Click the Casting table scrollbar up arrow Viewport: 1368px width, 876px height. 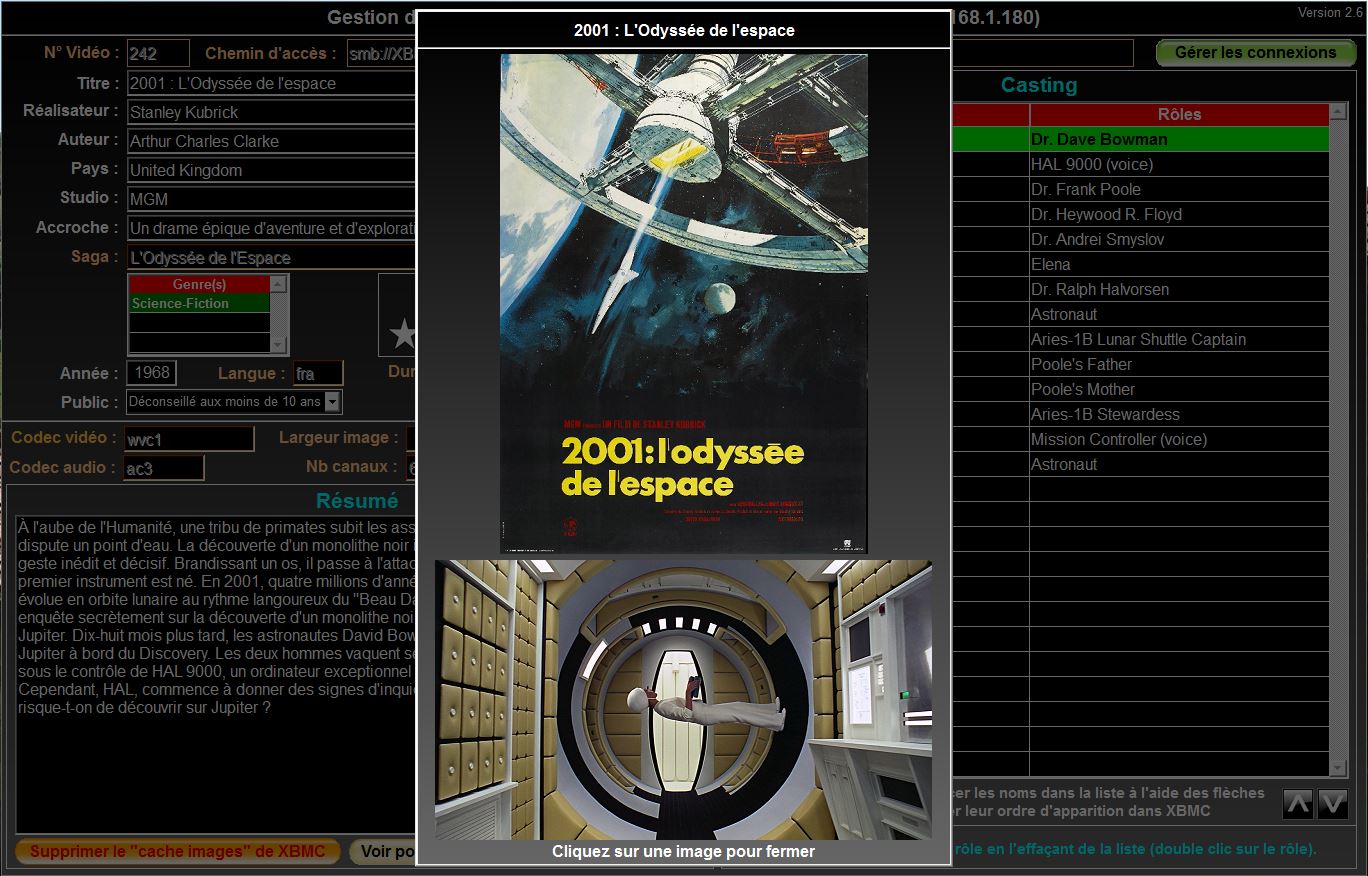(1339, 111)
